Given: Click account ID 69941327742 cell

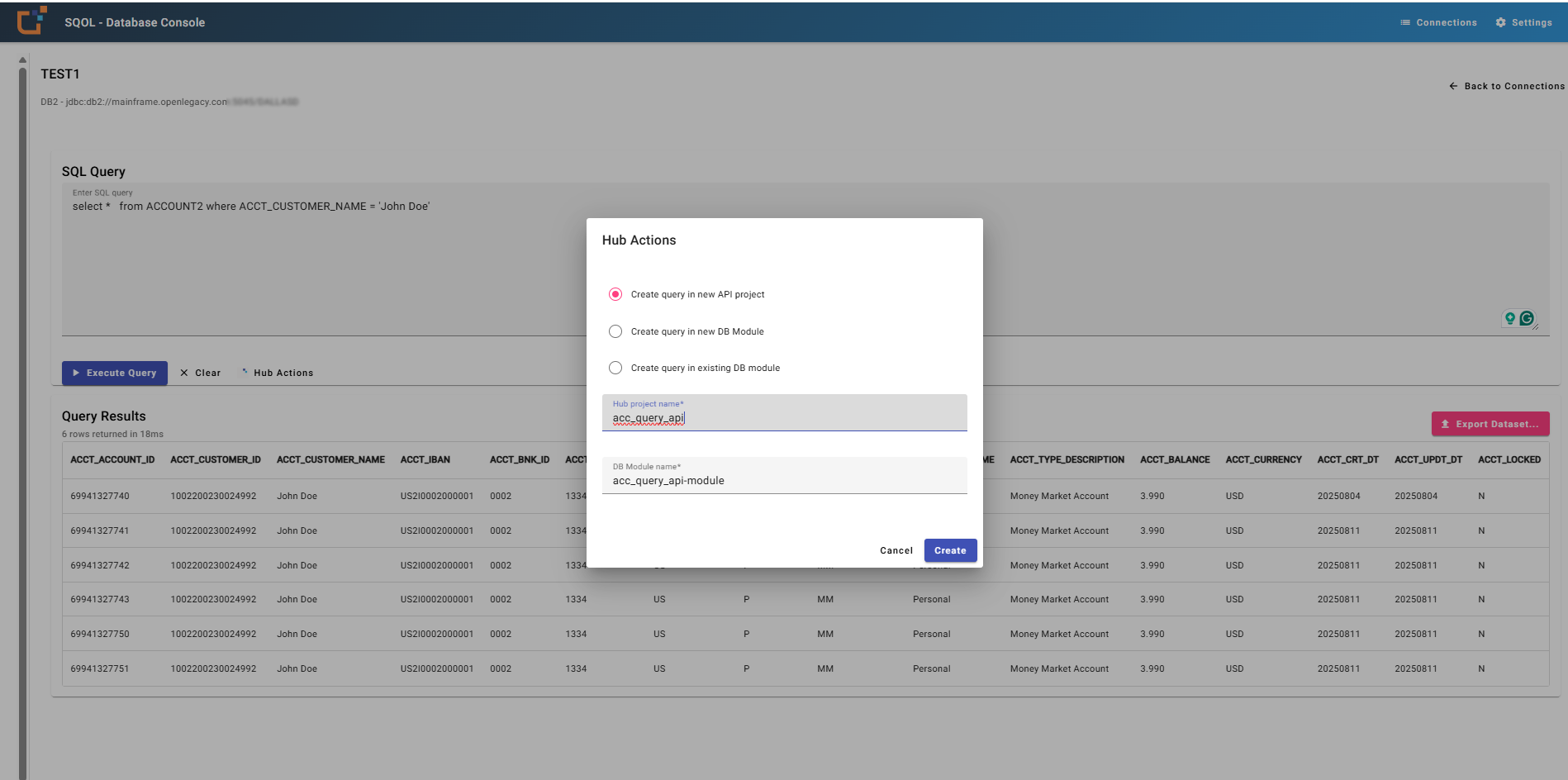Looking at the screenshot, I should tap(100, 565).
